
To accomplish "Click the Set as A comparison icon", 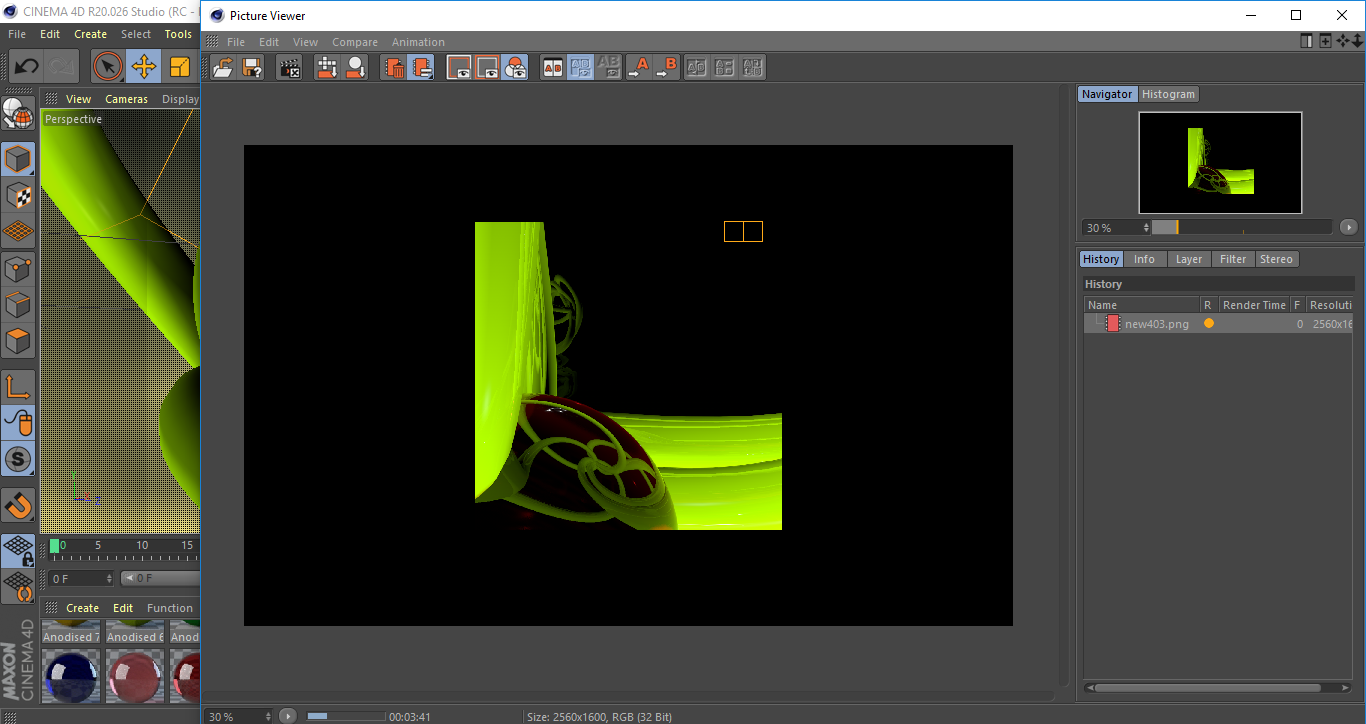I will click(638, 67).
